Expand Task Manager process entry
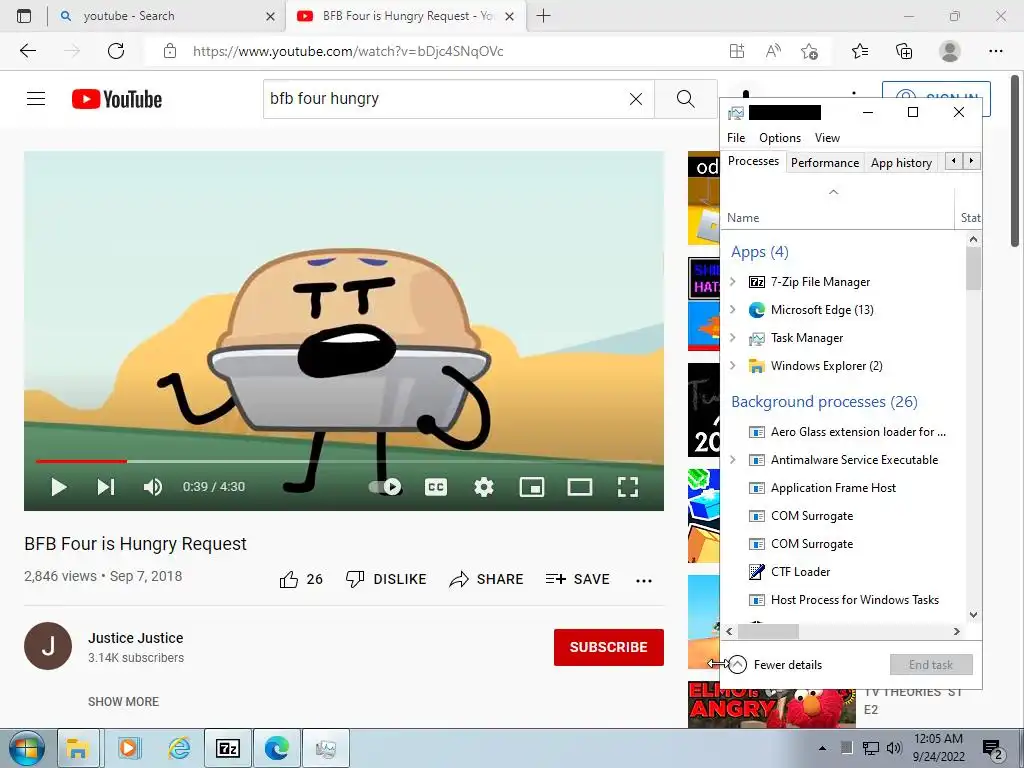 coord(733,338)
